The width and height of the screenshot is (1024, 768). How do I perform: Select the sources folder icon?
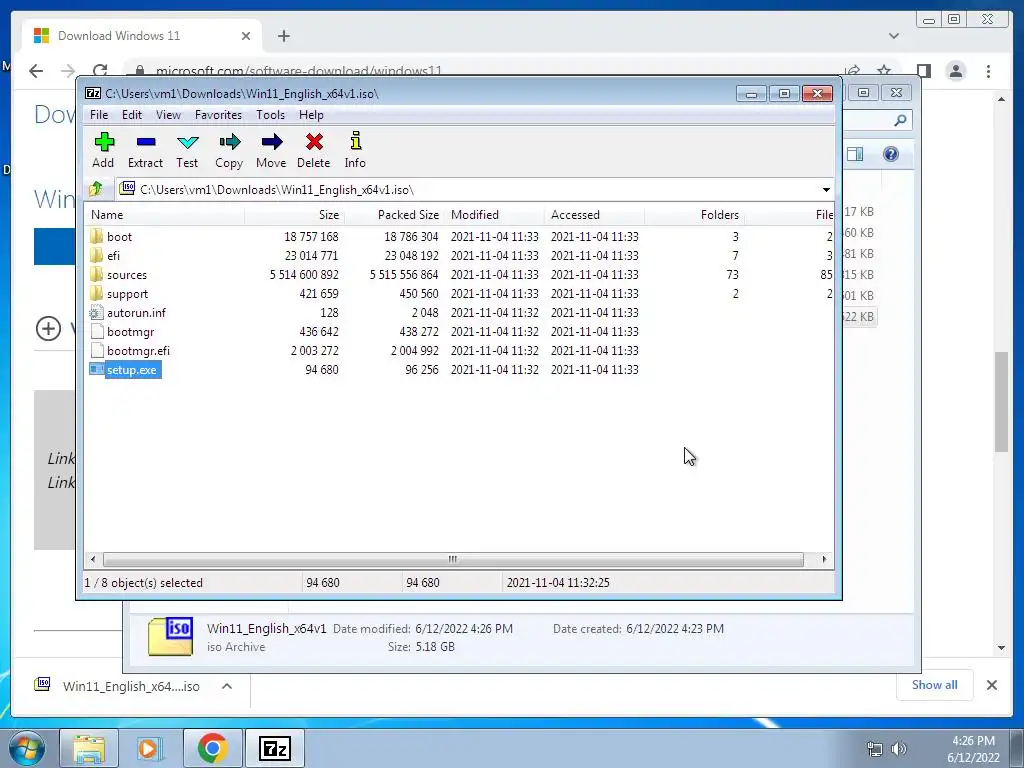pos(97,274)
